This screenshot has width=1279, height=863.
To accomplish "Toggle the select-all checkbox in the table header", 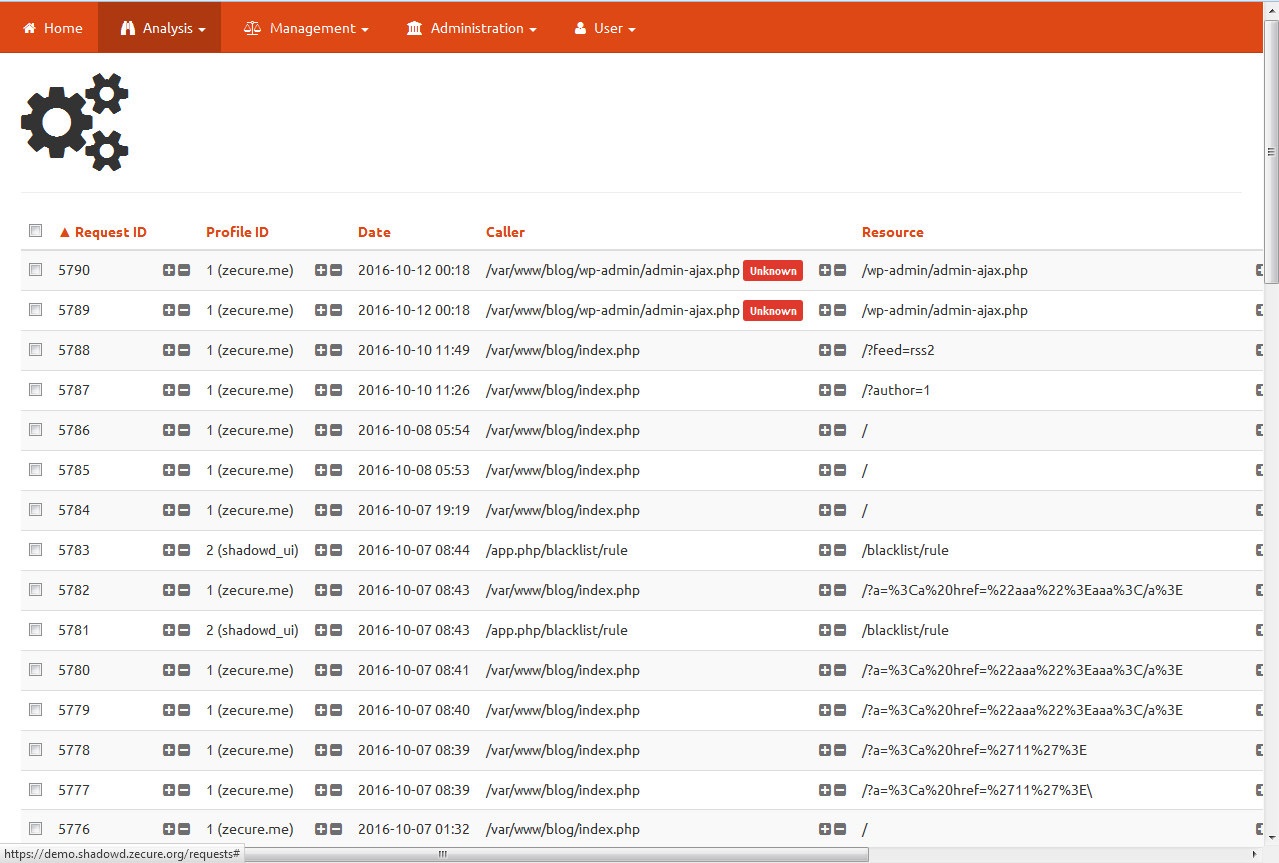I will [x=36, y=230].
